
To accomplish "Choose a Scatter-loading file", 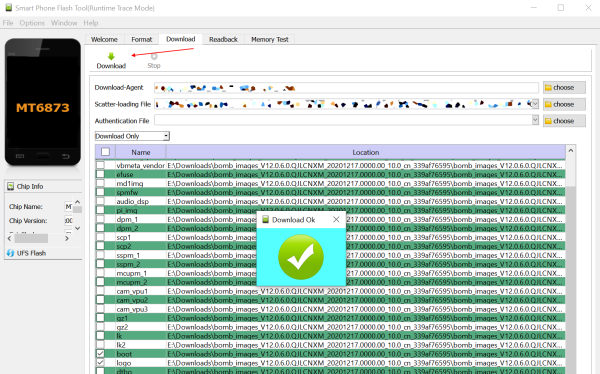I will (564, 104).
